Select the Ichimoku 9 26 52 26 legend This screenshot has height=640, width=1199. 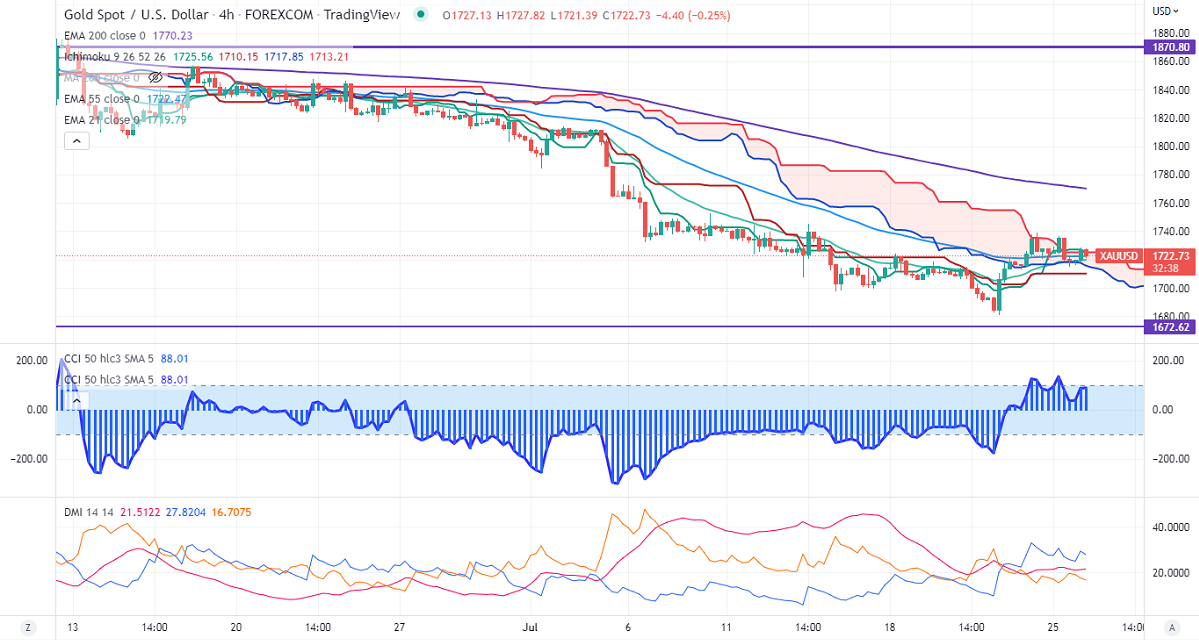tap(115, 57)
